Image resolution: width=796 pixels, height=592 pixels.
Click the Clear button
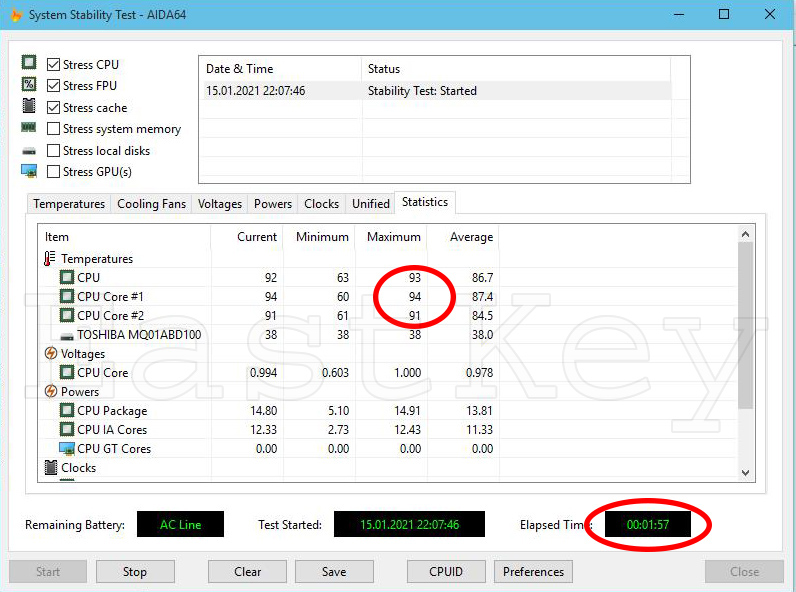tap(247, 572)
